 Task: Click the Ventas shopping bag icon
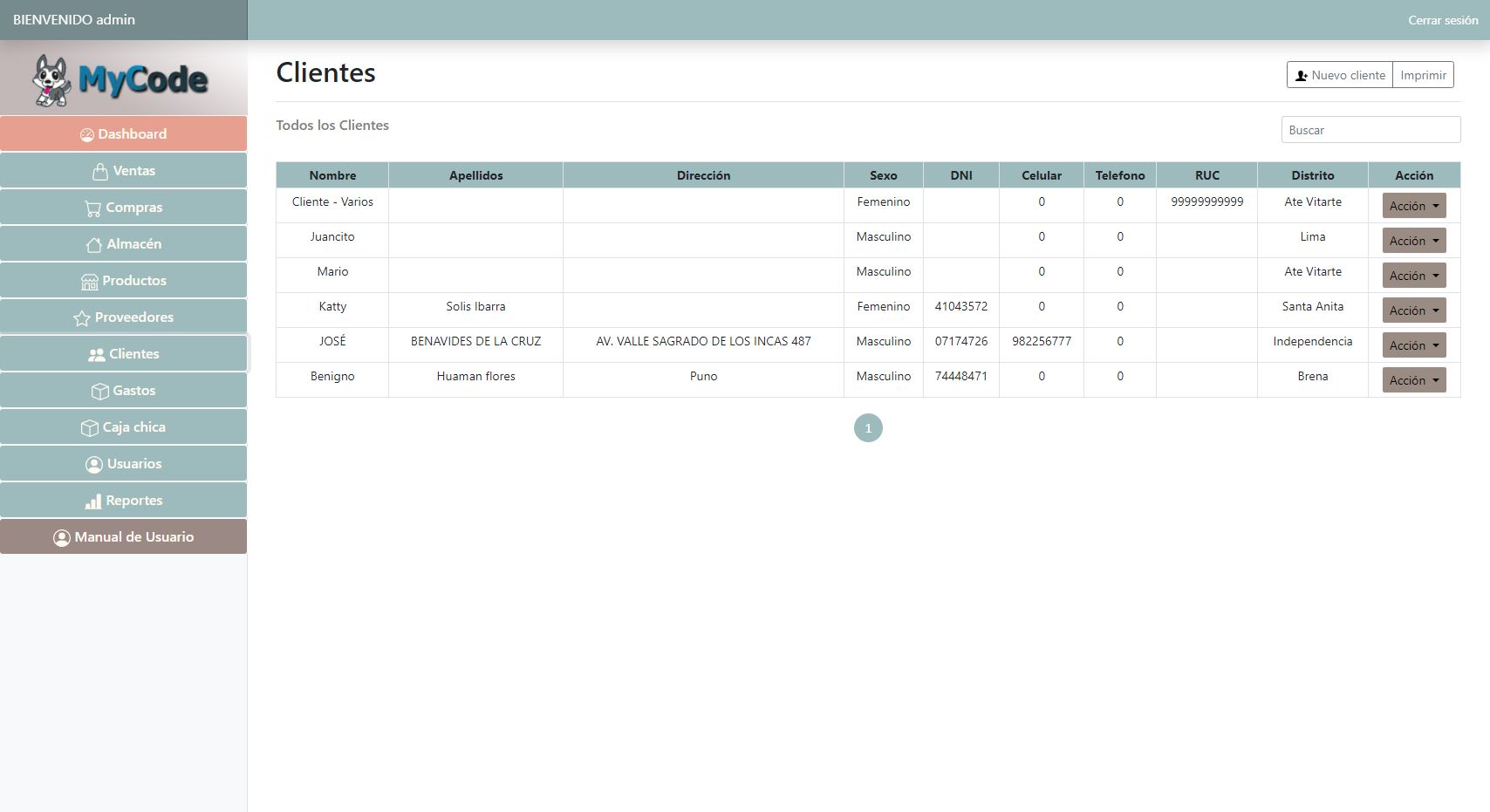[x=100, y=172]
